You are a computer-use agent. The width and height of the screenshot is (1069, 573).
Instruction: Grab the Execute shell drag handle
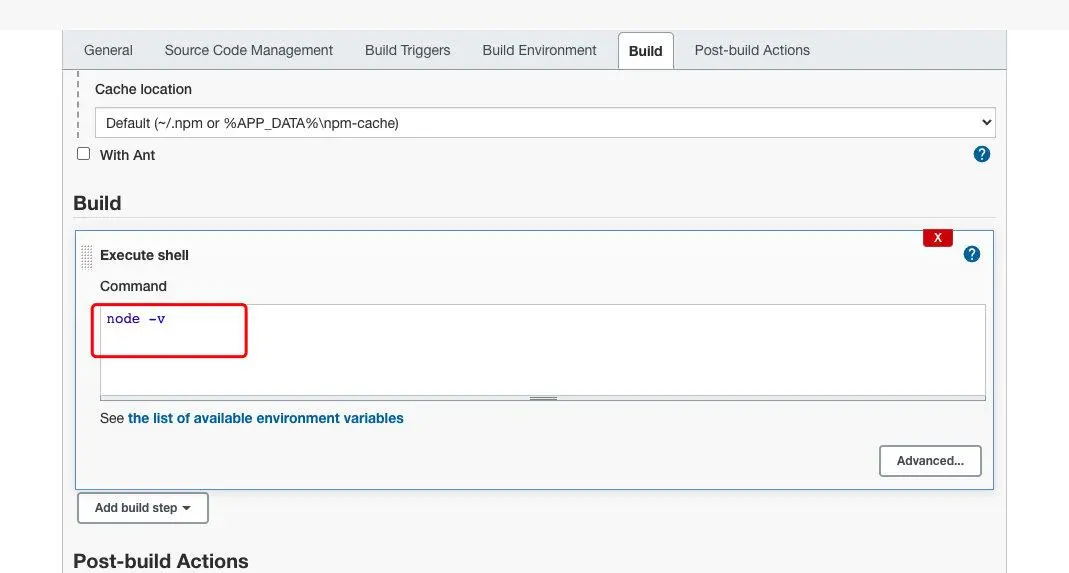[87, 256]
